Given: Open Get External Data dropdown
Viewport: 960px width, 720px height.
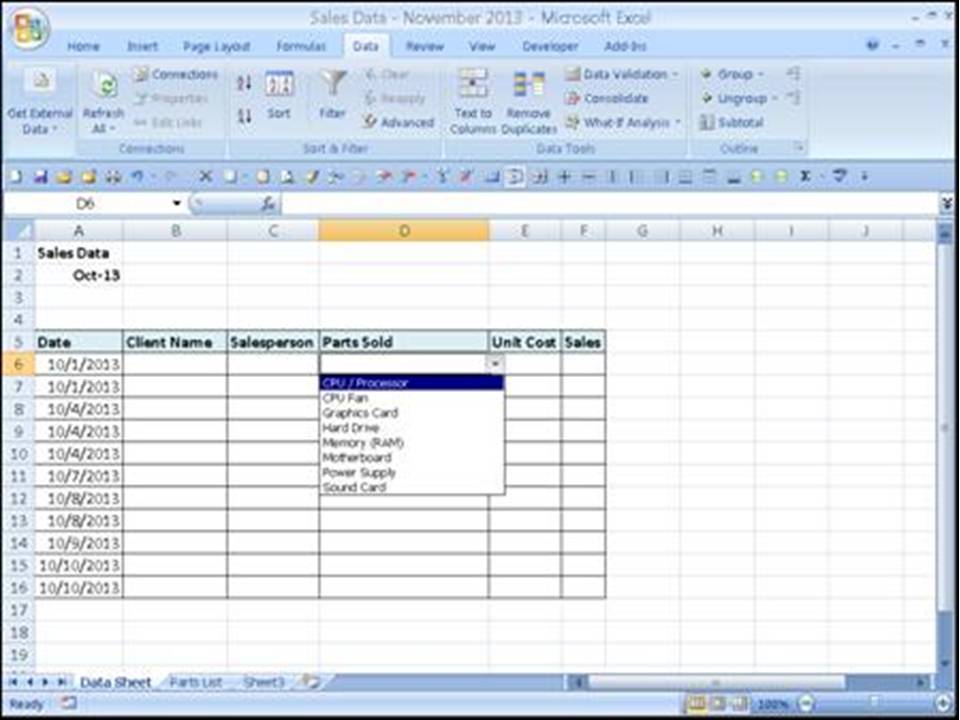Looking at the screenshot, I should [x=40, y=101].
